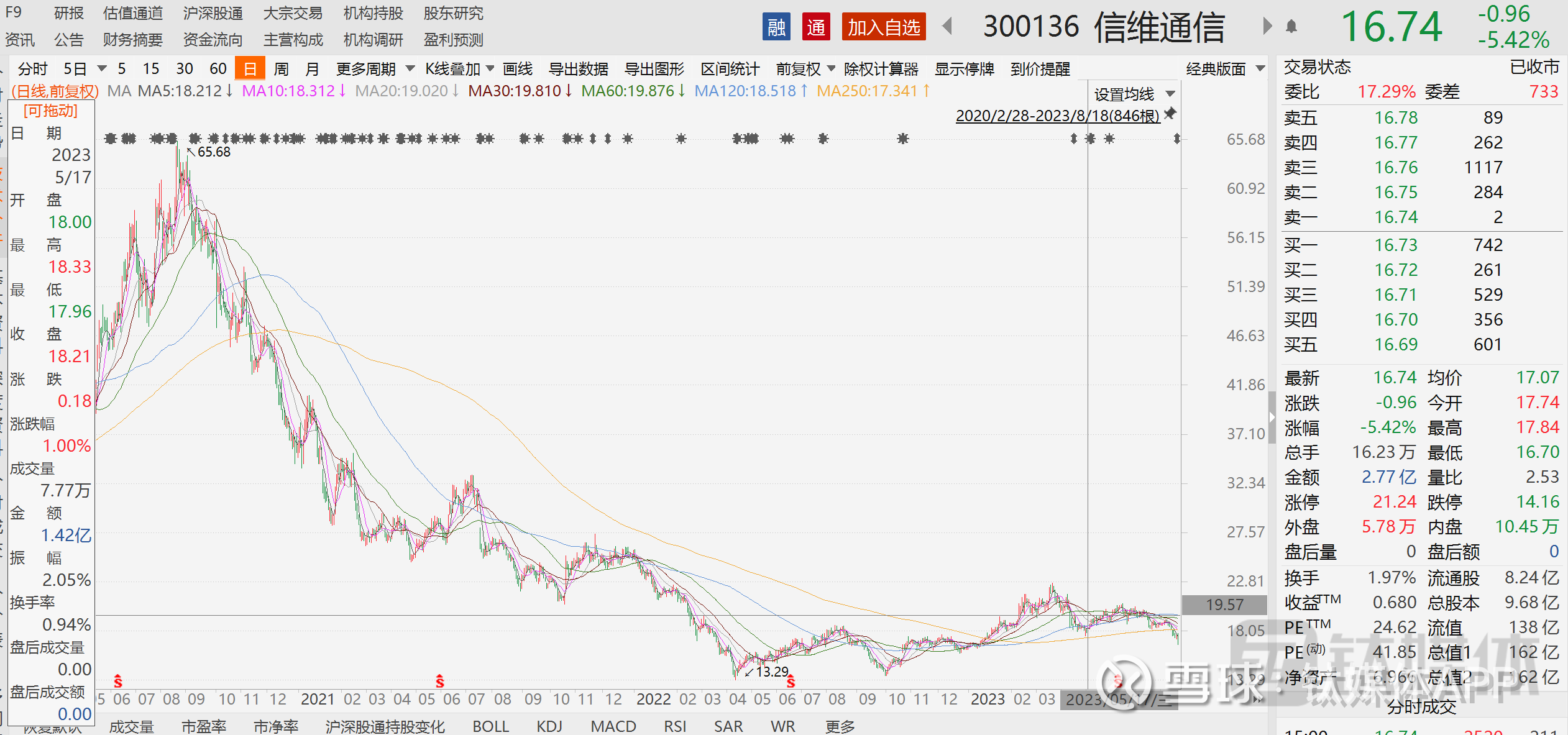
Task: Switch chart to 周 weekly candlesticks
Action: 281,68
